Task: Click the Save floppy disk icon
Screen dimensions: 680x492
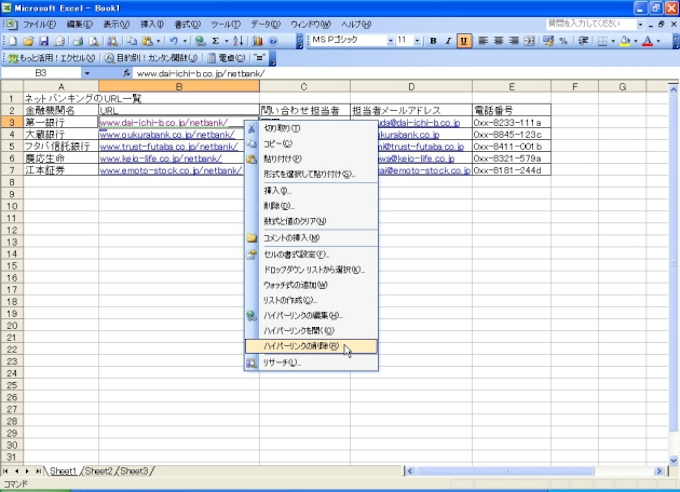Action: point(44,41)
